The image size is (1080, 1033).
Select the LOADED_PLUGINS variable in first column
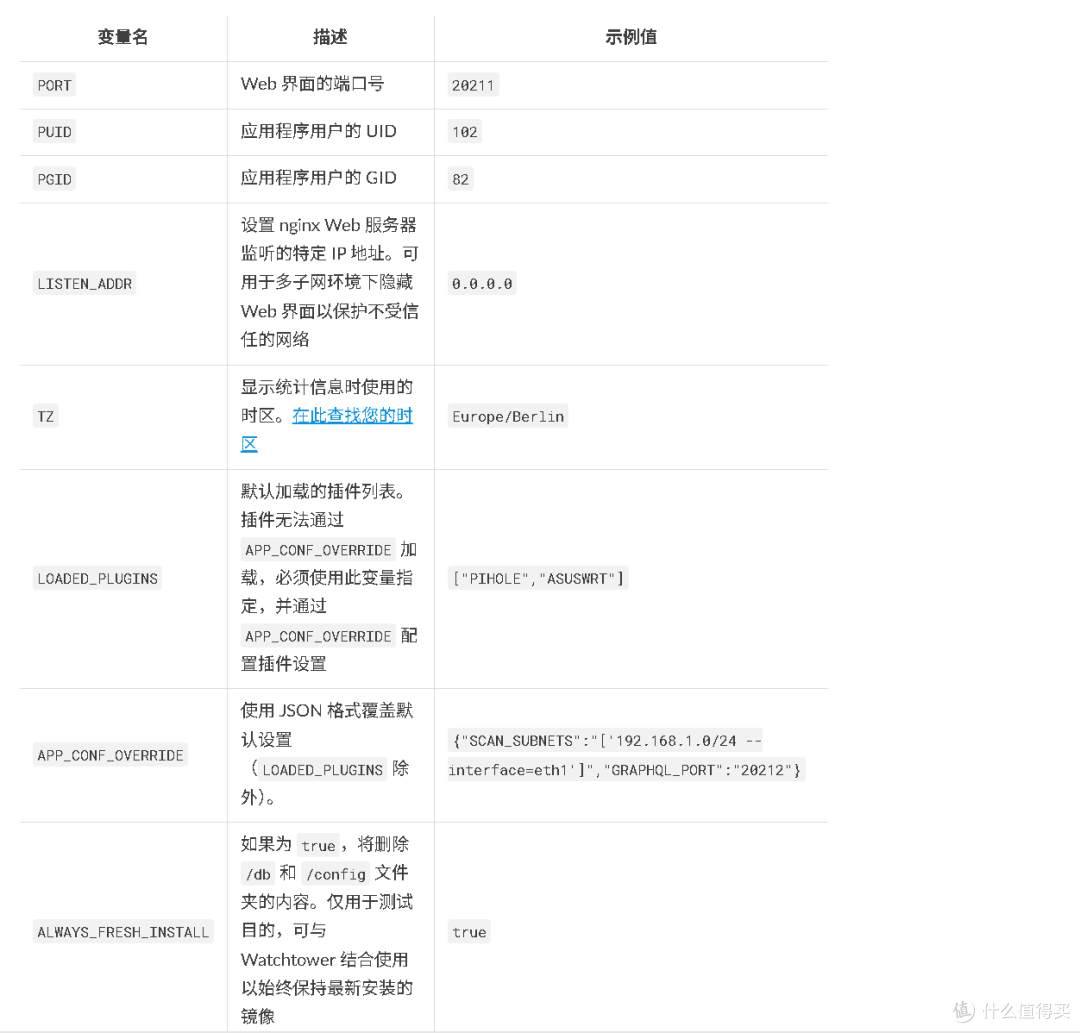[97, 578]
